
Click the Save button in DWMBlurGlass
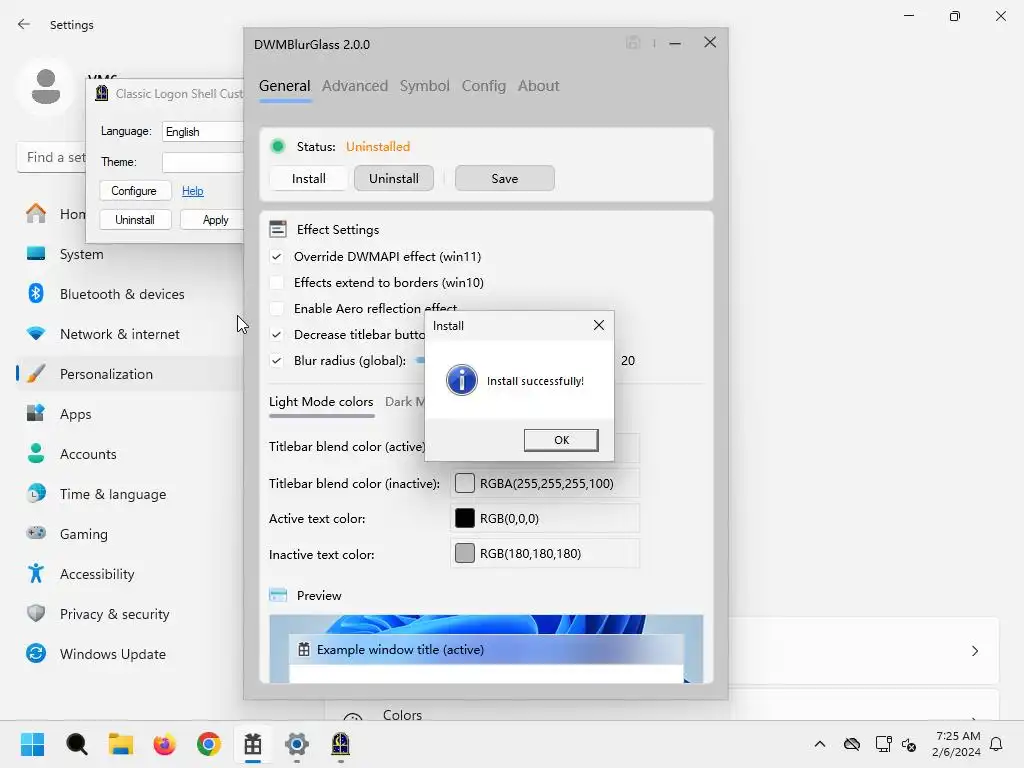[505, 178]
